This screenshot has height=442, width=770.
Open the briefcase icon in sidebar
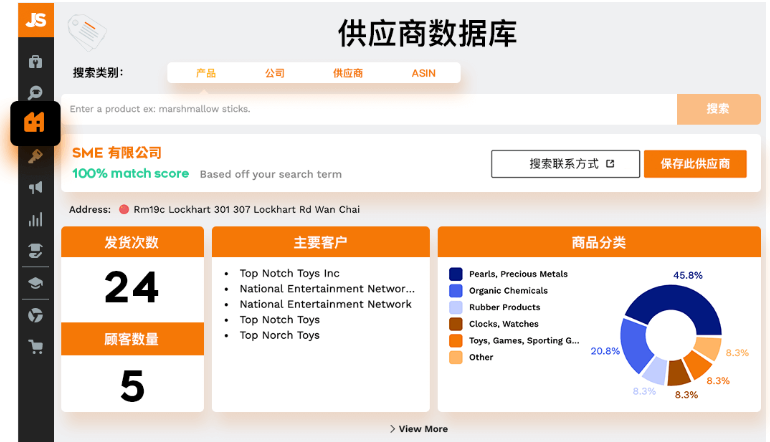35,62
